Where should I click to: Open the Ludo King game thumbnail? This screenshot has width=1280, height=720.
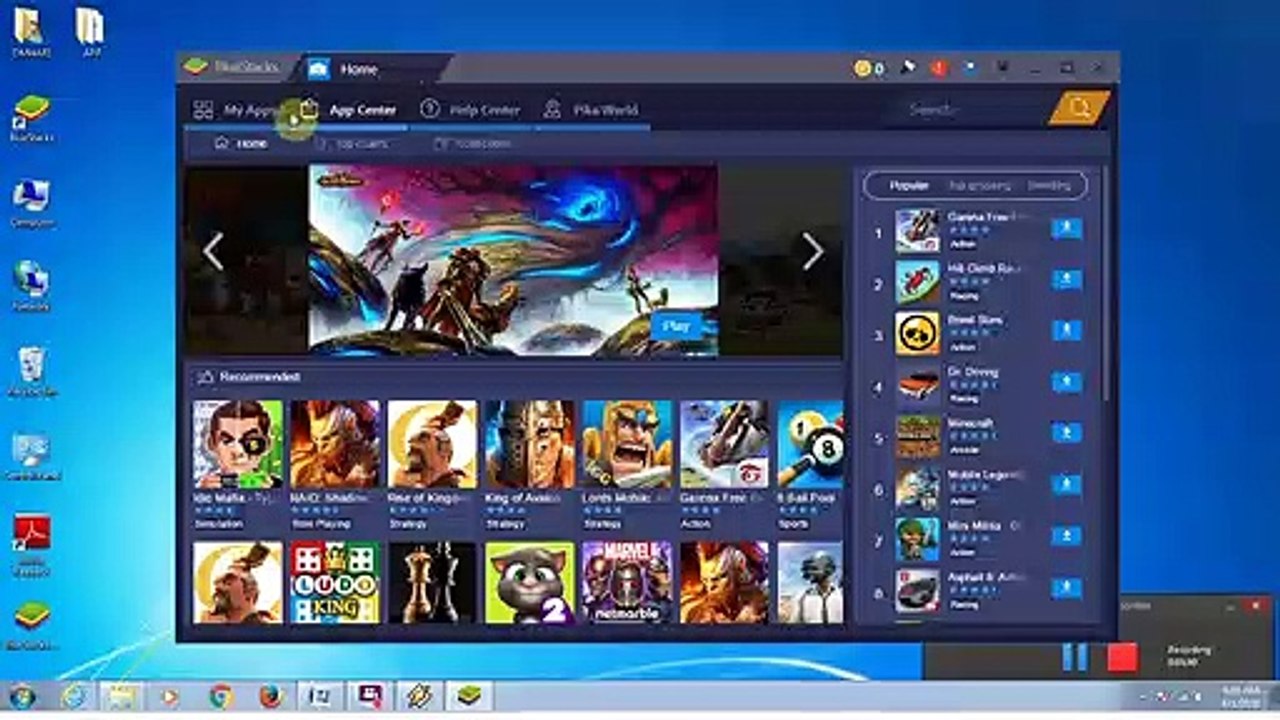coord(335,583)
